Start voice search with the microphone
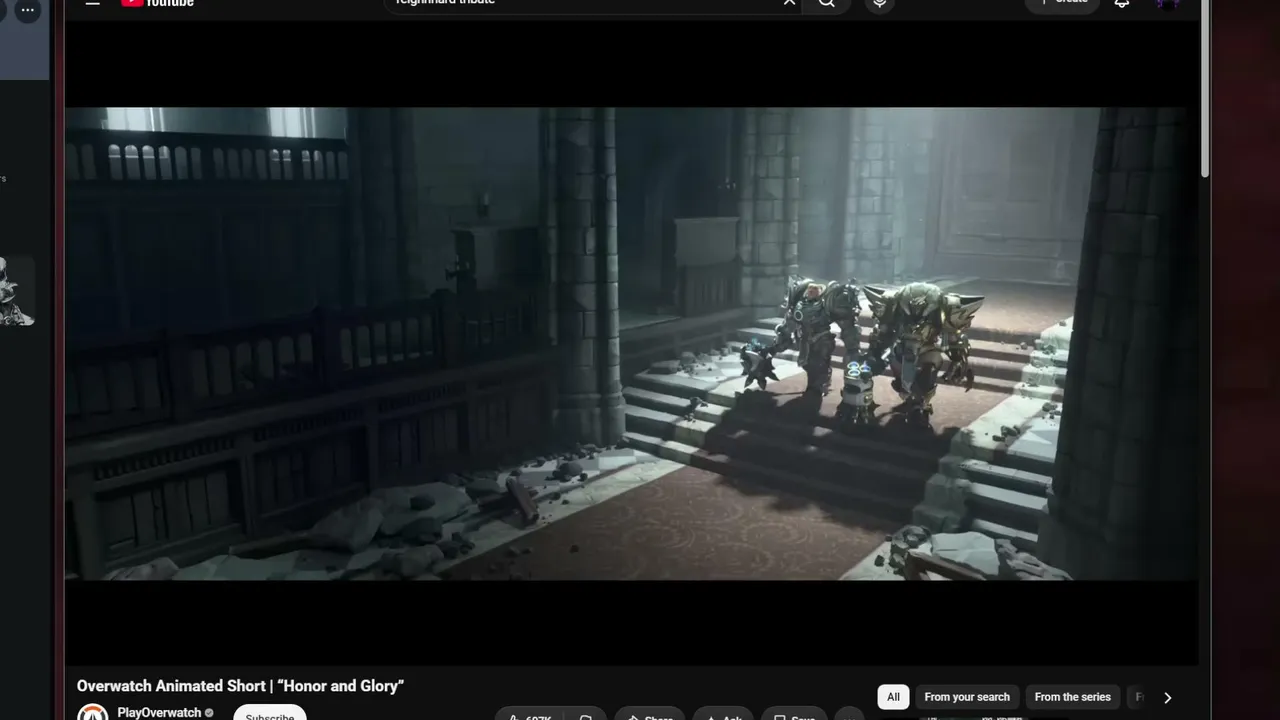This screenshot has height=720, width=1280. [880, 3]
